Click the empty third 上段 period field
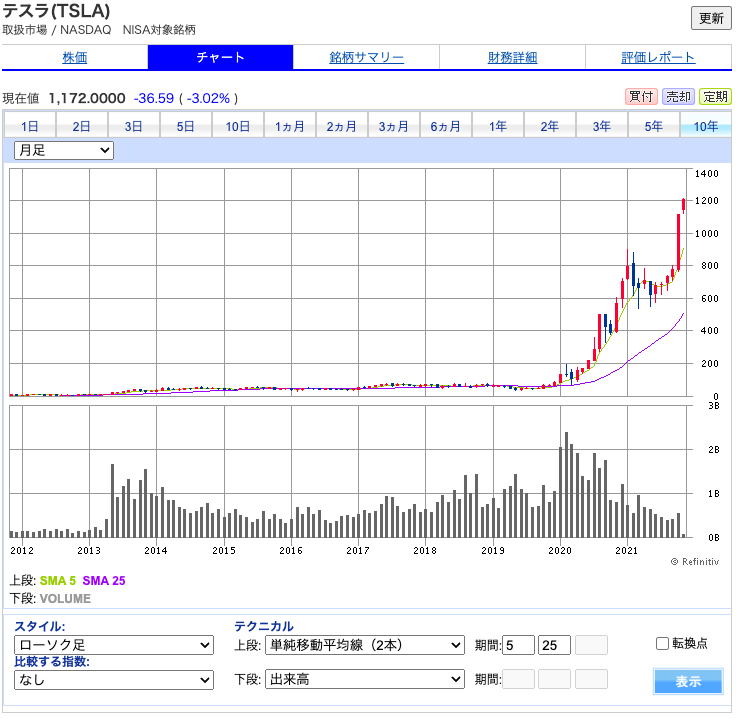Viewport: 736px width, 719px height. [x=591, y=645]
